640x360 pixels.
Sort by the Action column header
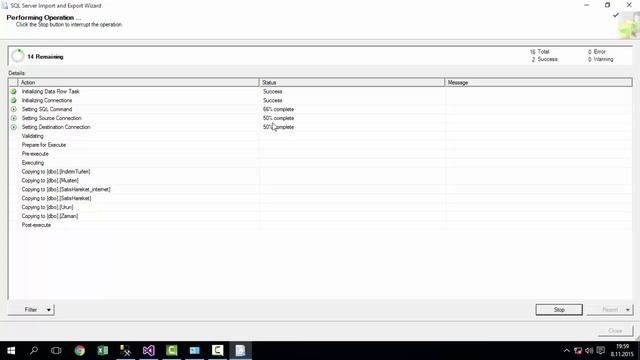click(138, 82)
